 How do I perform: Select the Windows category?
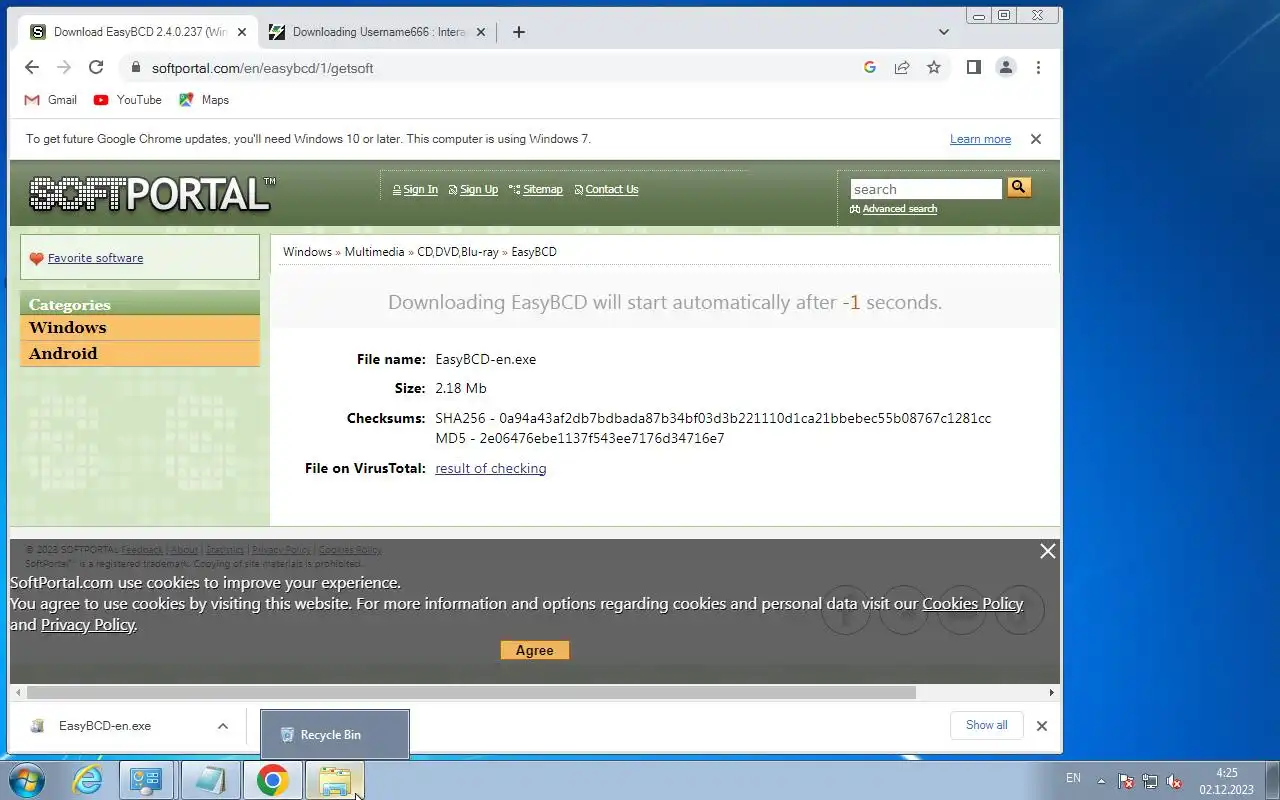(140, 328)
